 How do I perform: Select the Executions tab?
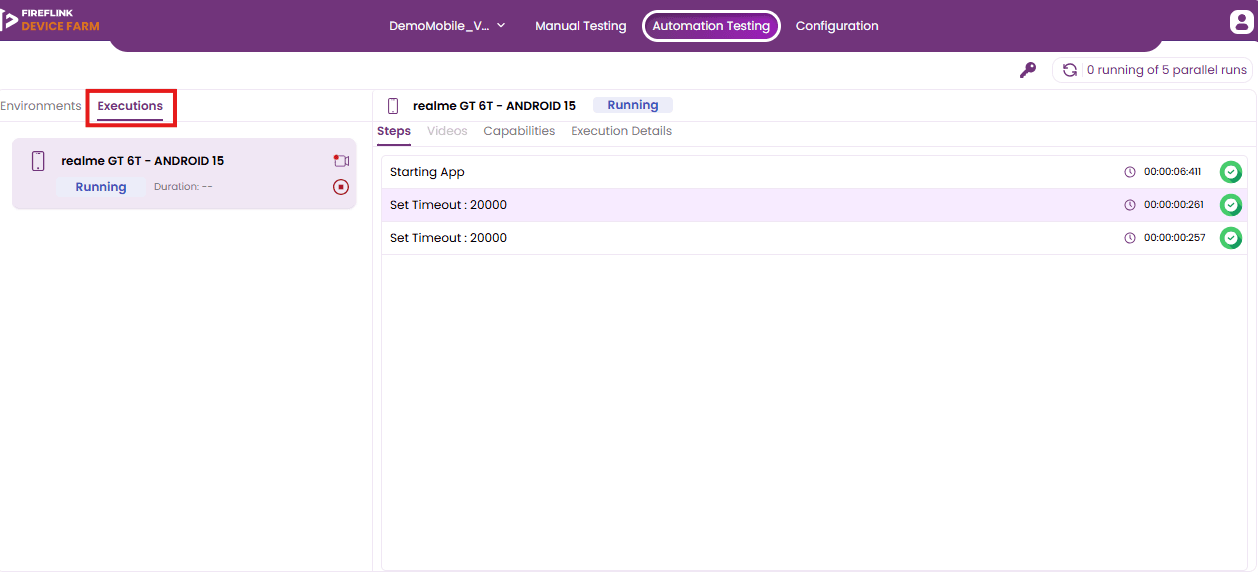tap(130, 106)
